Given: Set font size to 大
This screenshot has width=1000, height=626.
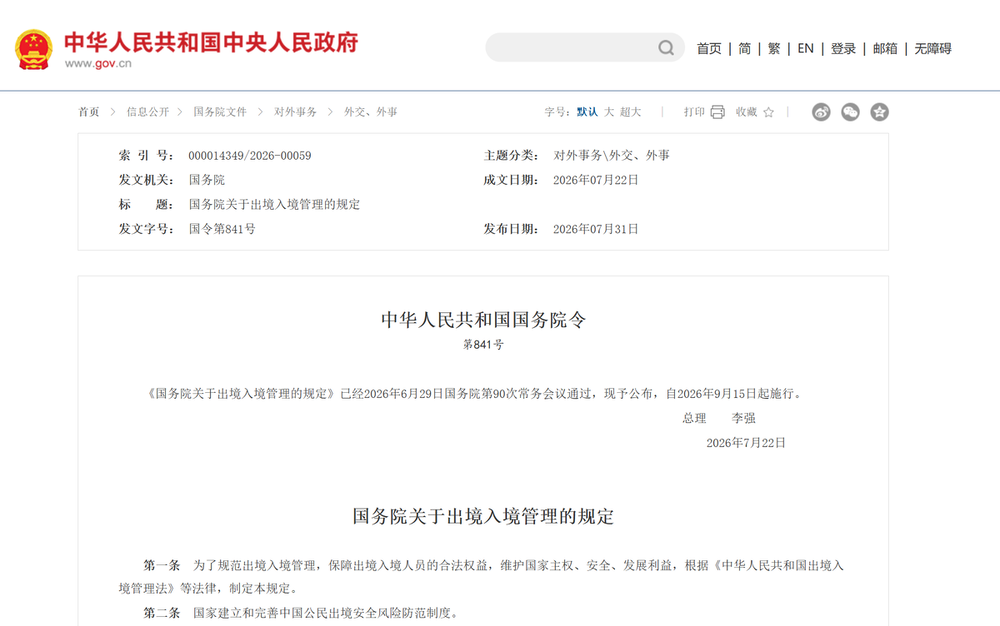Looking at the screenshot, I should [x=609, y=112].
